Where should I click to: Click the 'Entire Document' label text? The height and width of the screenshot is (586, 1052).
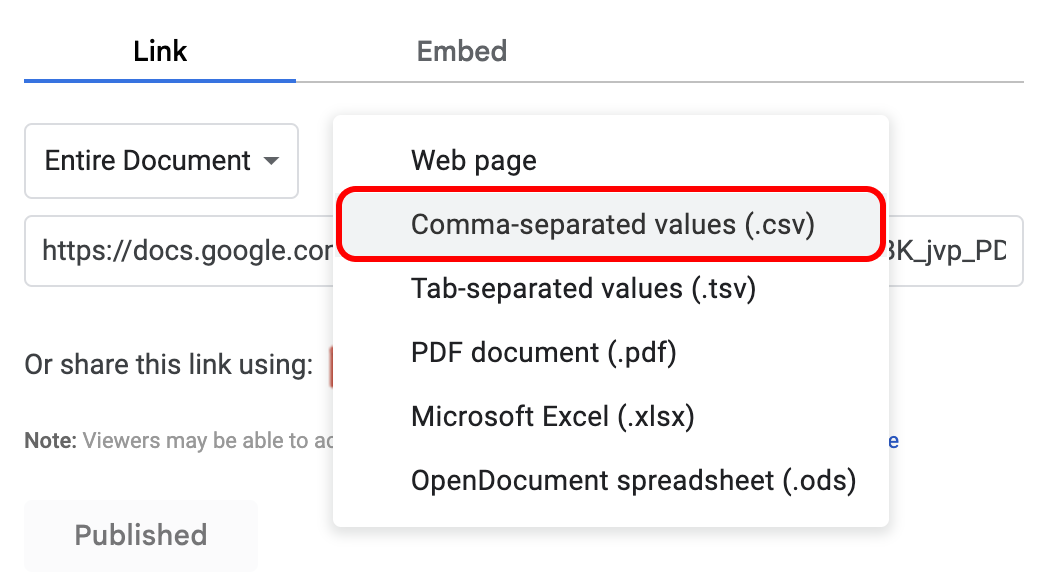coord(147,161)
